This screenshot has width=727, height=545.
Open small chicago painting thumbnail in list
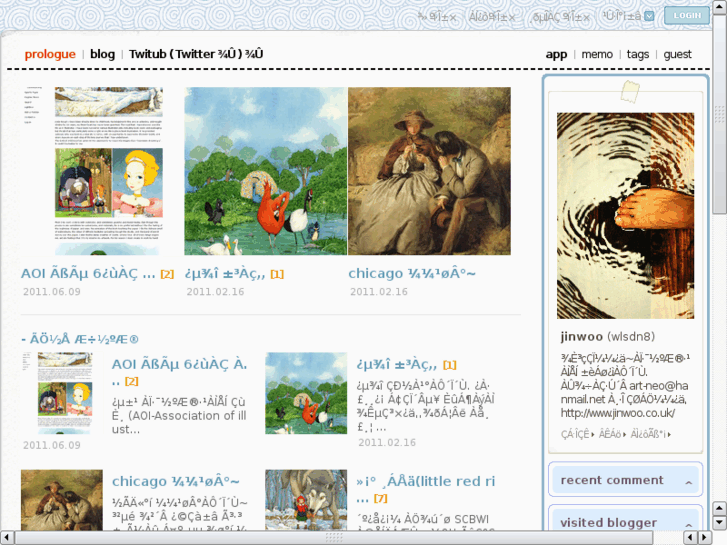(x=62, y=500)
